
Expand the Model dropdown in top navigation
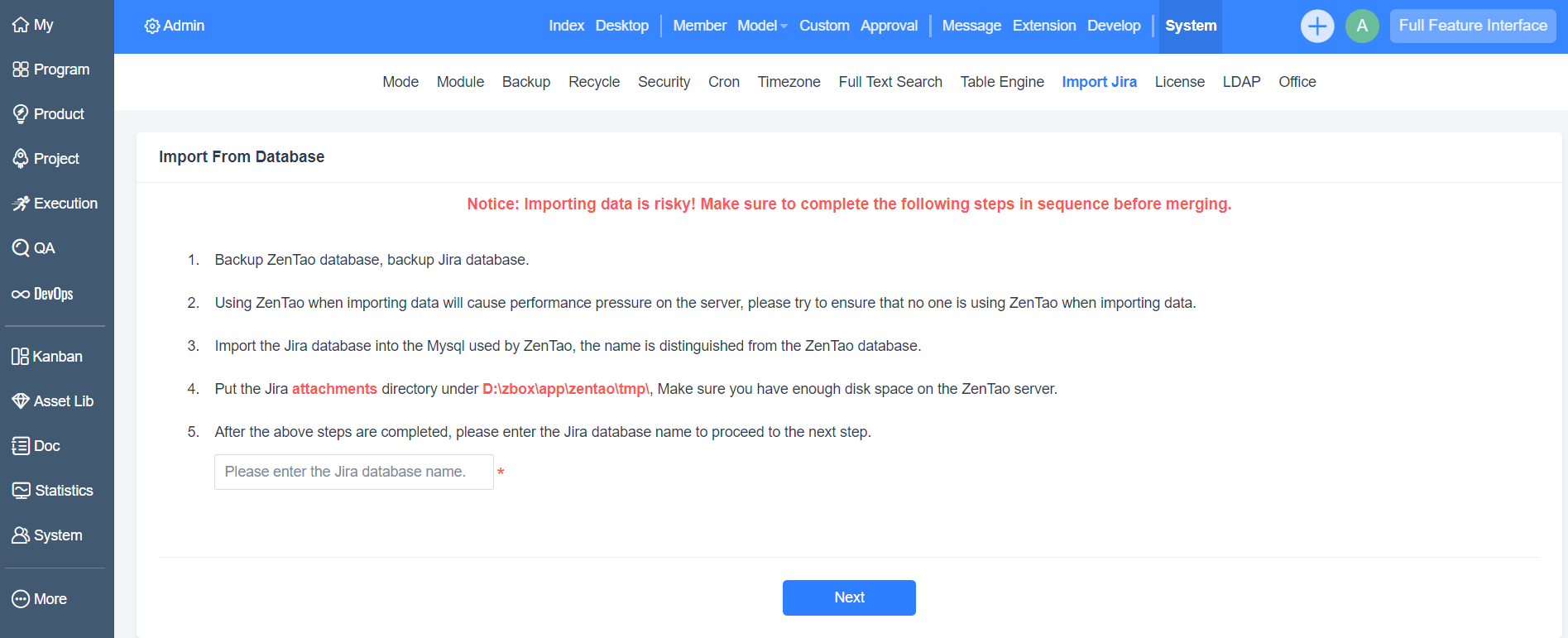(x=762, y=26)
